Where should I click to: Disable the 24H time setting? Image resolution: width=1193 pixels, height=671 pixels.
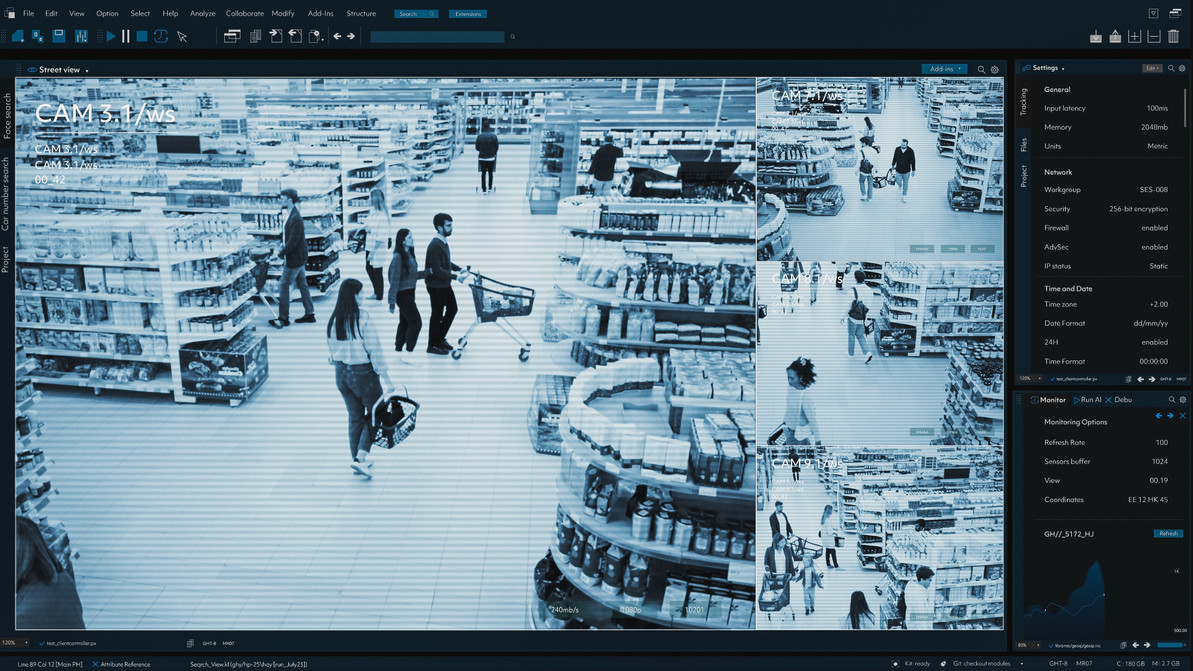(1157, 342)
